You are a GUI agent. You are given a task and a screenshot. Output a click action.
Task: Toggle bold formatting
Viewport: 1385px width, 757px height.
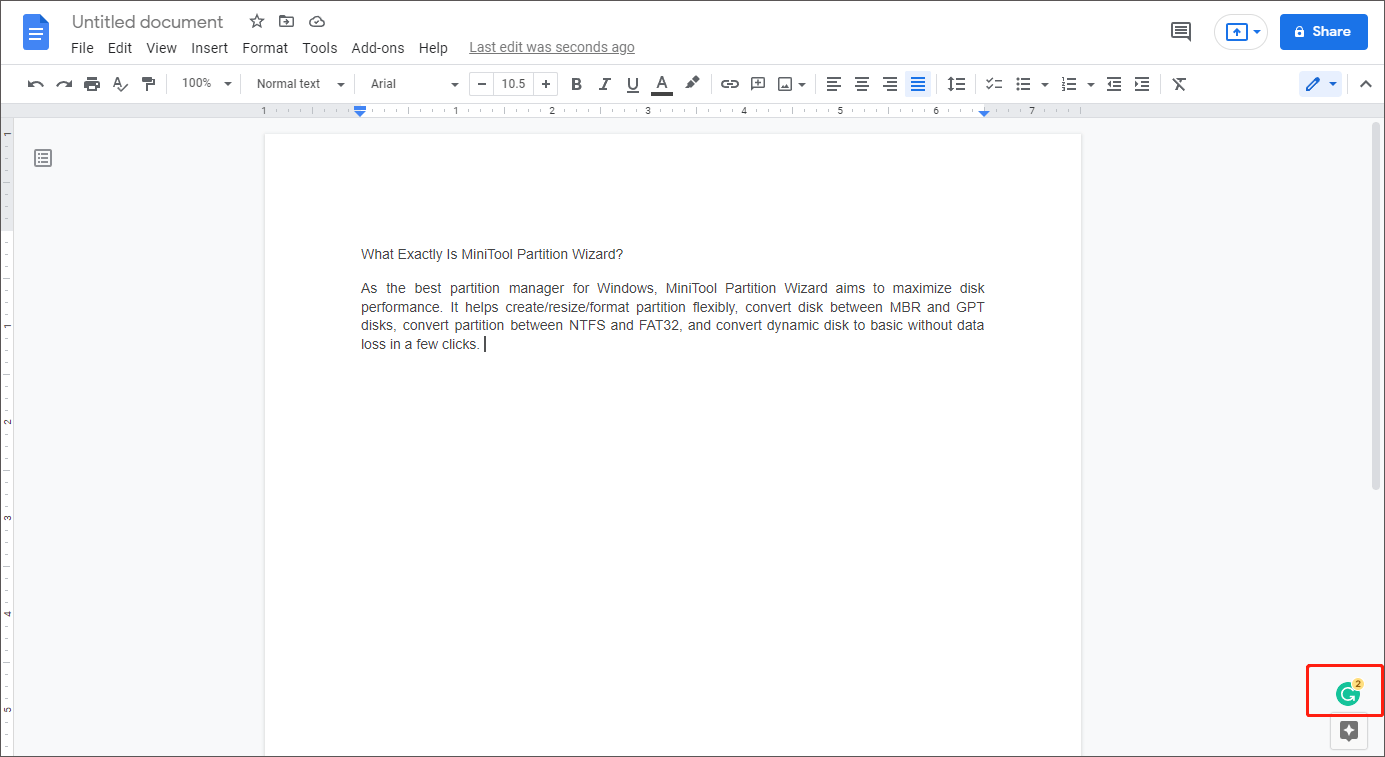click(576, 84)
